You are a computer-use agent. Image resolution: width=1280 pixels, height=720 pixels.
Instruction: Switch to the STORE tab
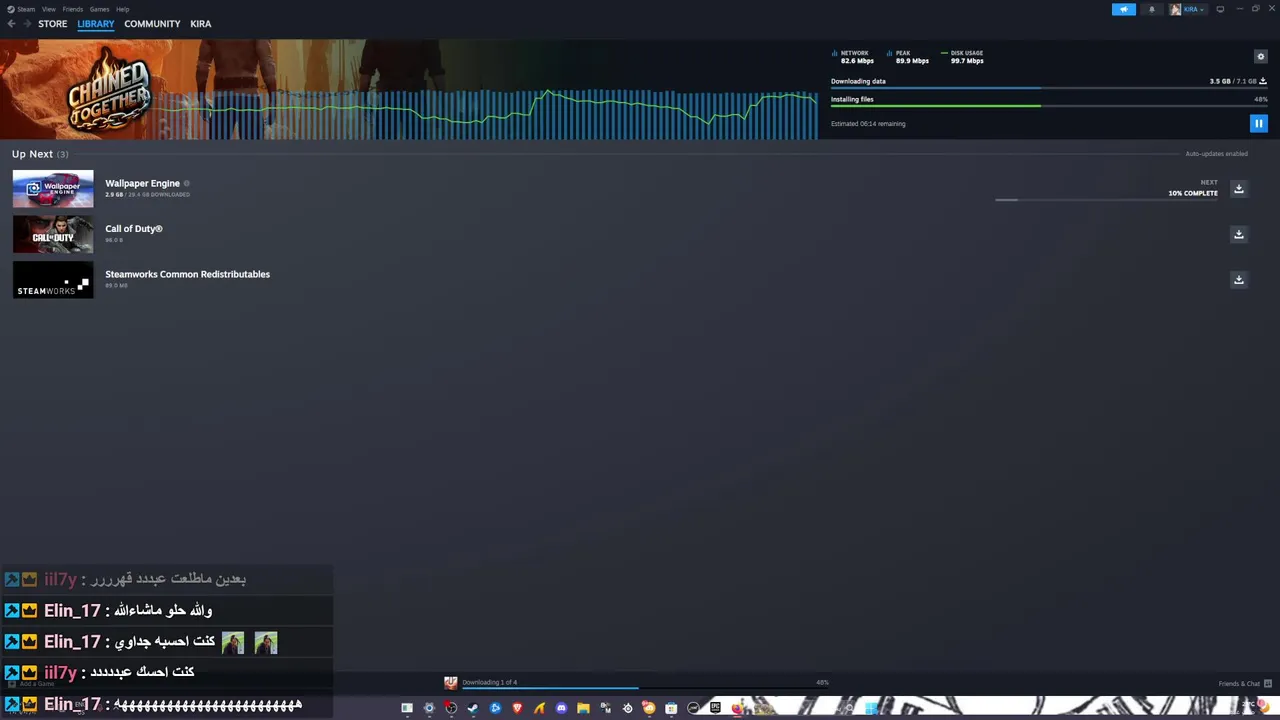coord(53,24)
